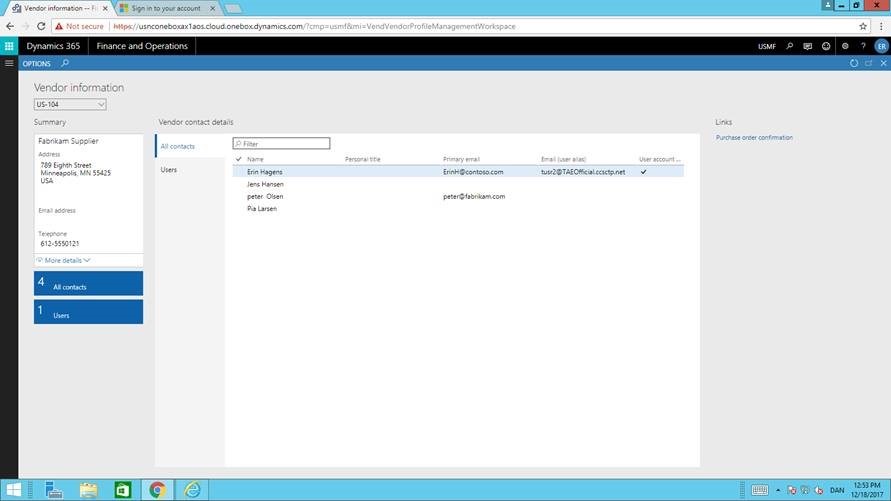Viewport: 891px width, 501px height.
Task: Click DAN language indicator in tray
Action: [x=837, y=490]
